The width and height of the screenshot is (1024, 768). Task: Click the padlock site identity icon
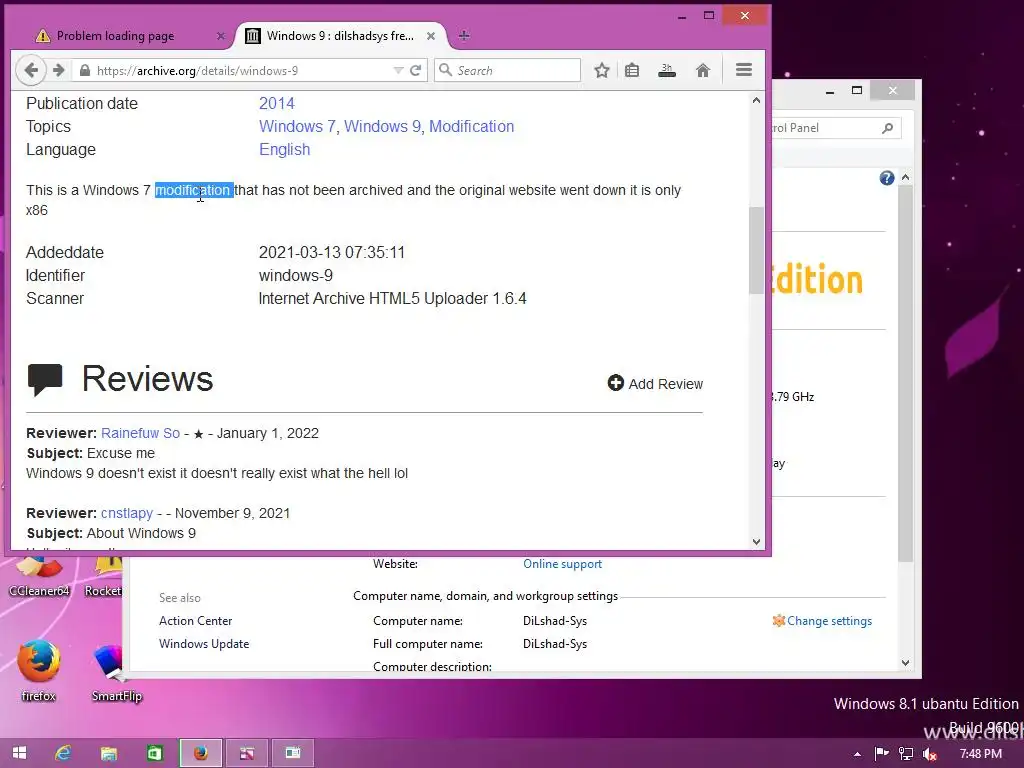coord(84,71)
